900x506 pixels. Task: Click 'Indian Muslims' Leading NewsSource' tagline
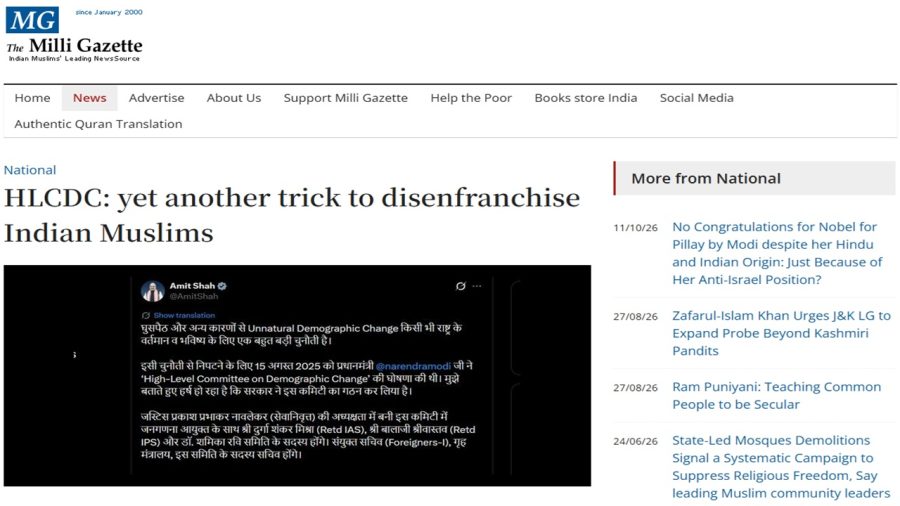point(74,59)
